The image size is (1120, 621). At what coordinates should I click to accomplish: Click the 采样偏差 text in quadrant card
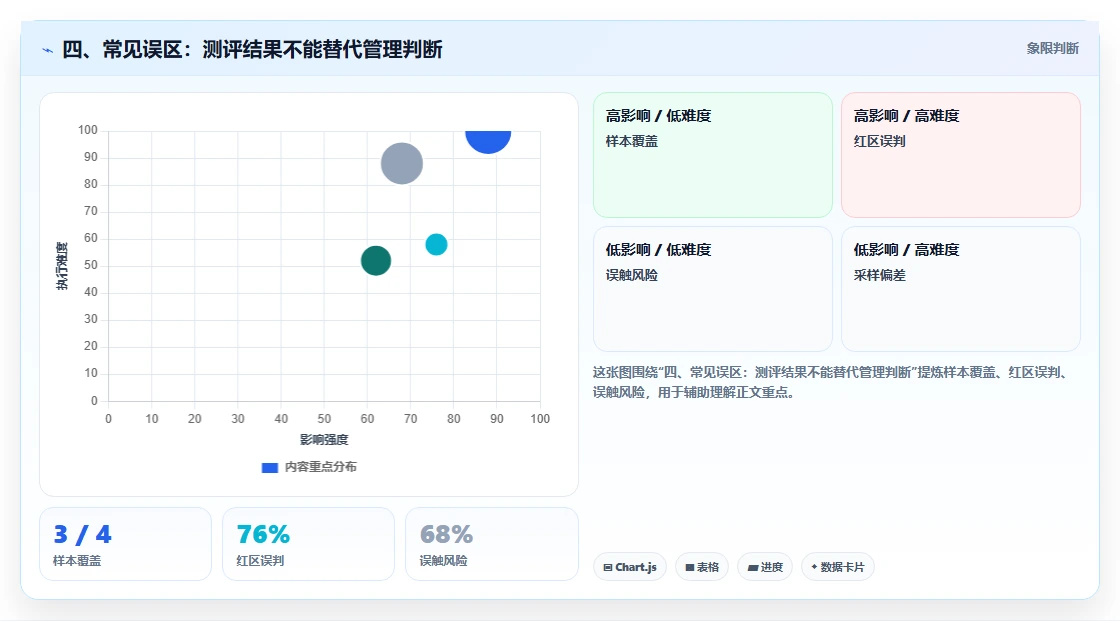[880, 275]
